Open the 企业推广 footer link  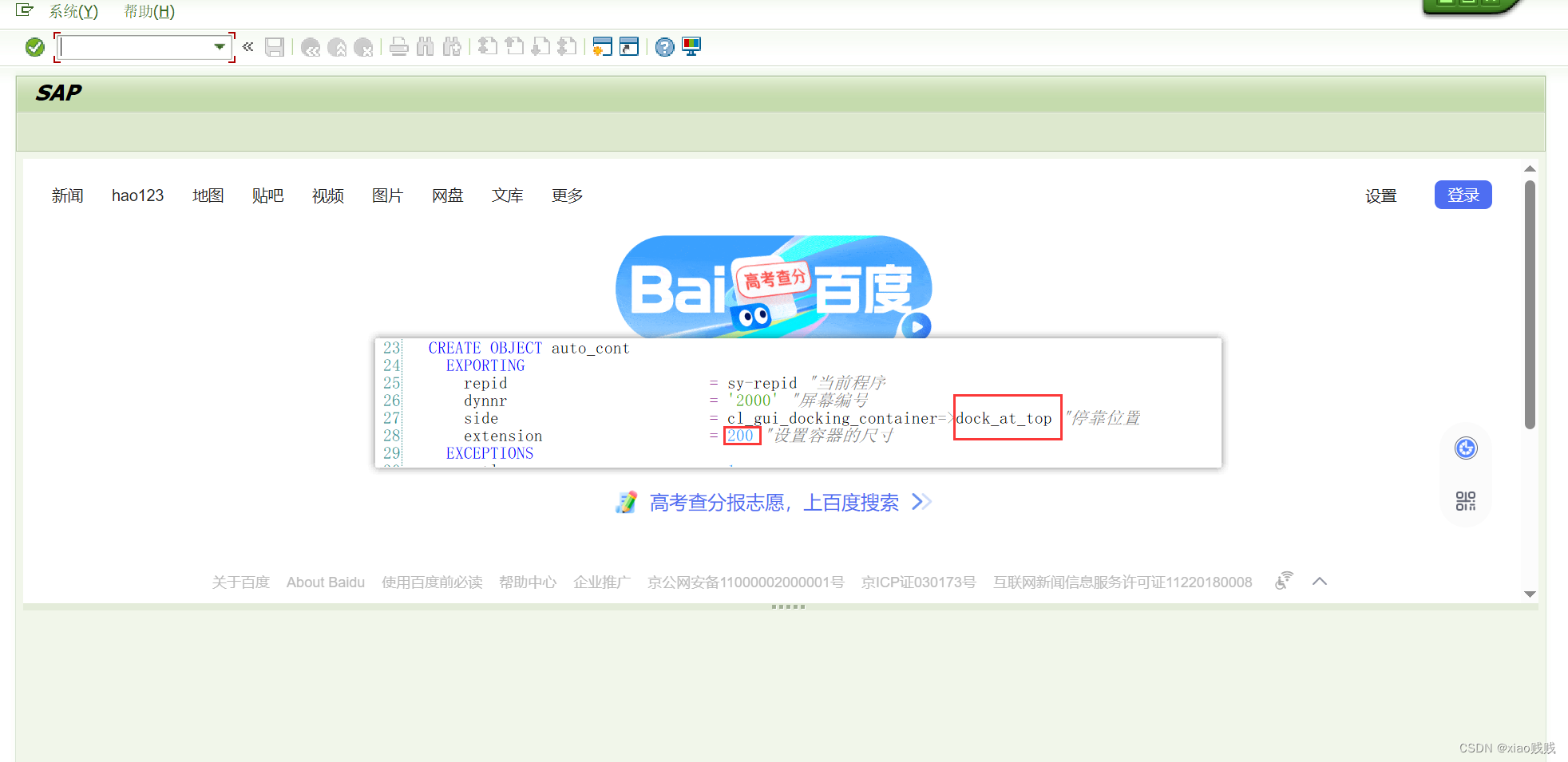coord(602,582)
